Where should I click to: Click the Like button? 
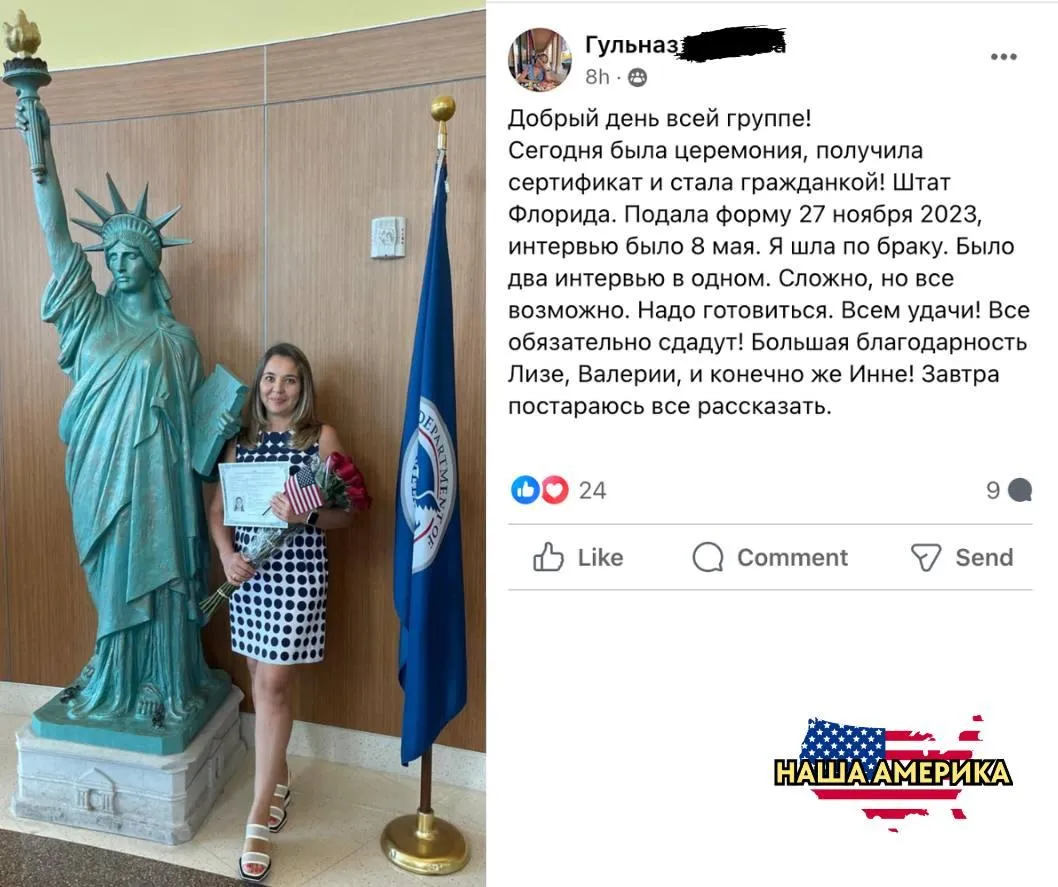[578, 557]
